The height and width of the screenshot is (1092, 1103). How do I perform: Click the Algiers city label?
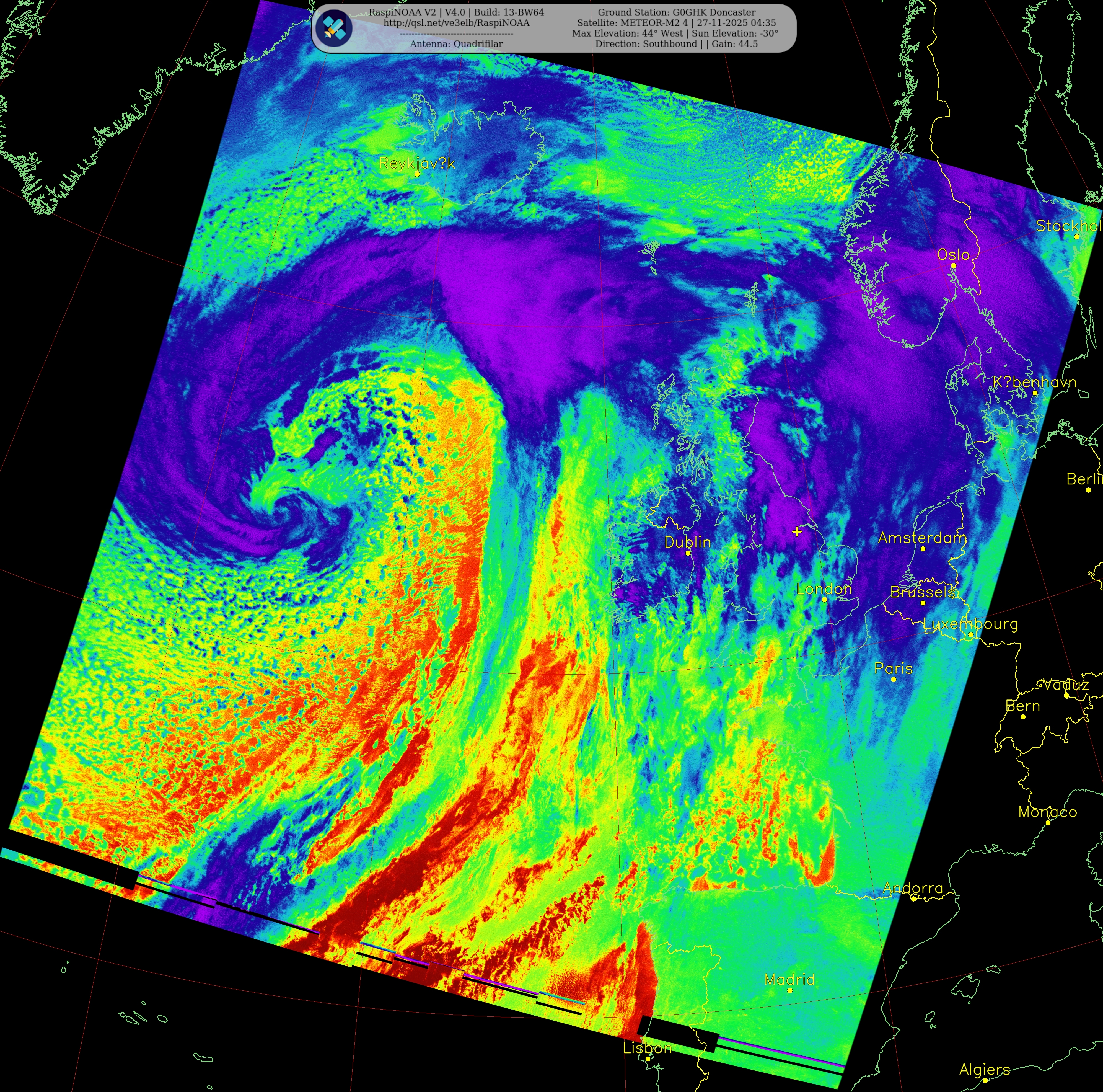[x=984, y=1069]
